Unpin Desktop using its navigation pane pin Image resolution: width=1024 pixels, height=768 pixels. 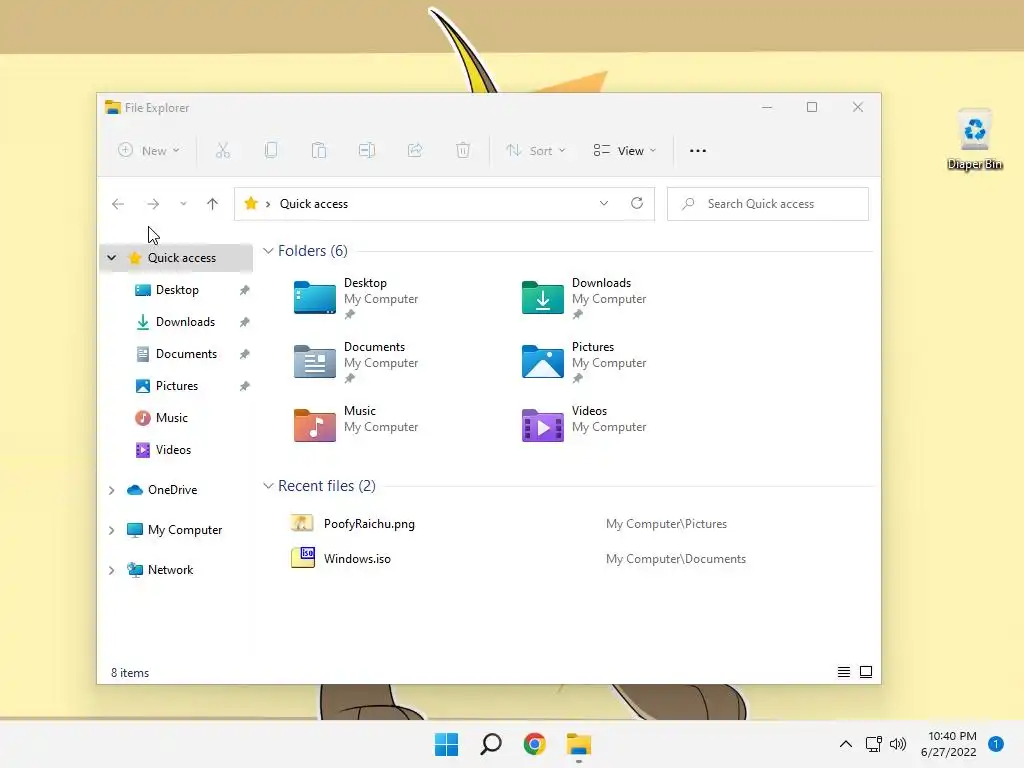point(244,290)
